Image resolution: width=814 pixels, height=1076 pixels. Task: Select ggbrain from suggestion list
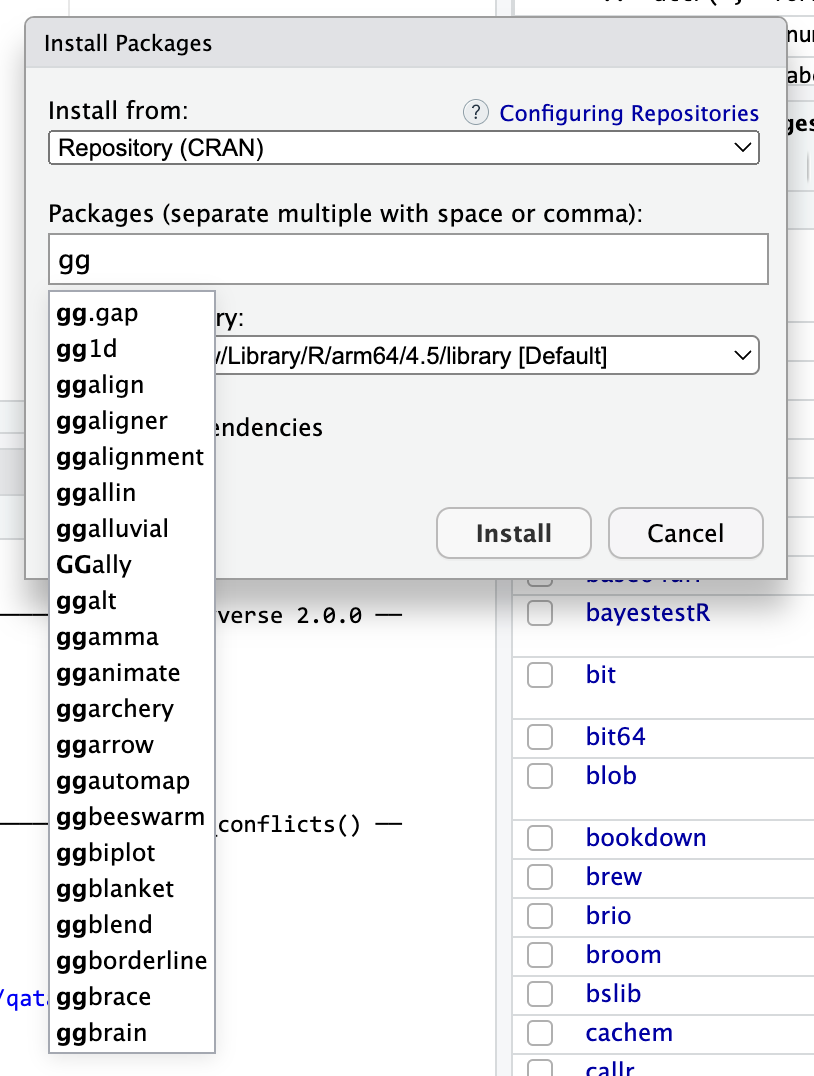(x=102, y=1033)
